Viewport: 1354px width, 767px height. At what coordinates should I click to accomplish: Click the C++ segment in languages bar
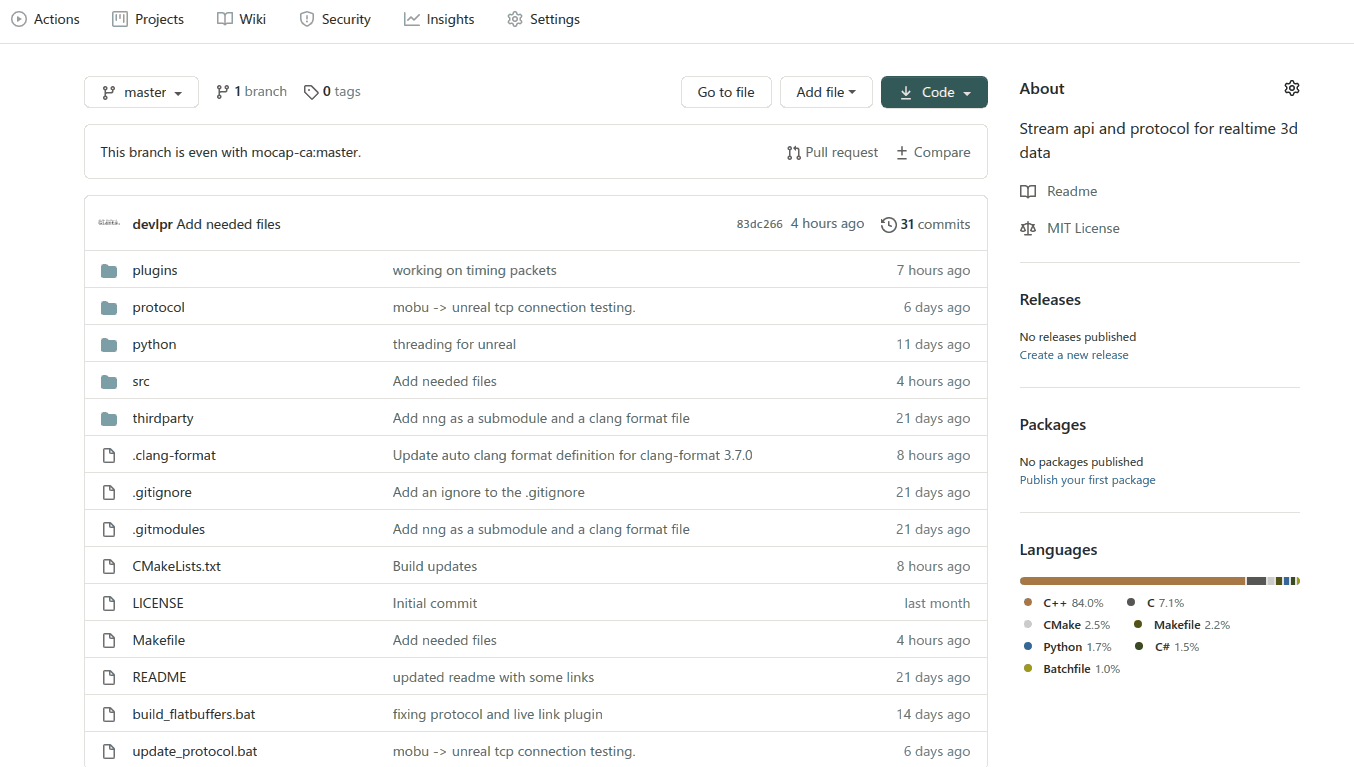pyautogui.click(x=1131, y=581)
